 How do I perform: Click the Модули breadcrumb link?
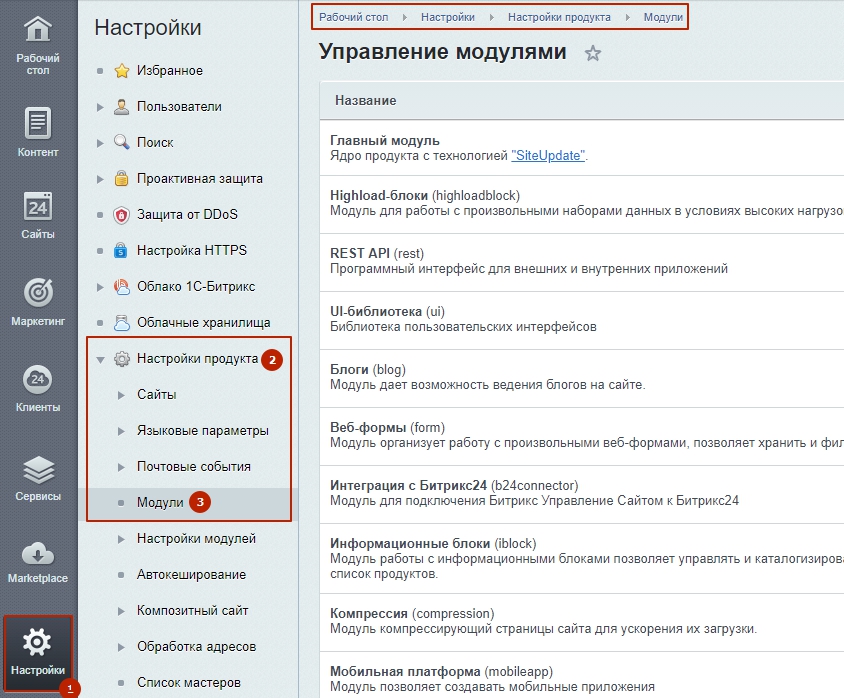[x=663, y=17]
